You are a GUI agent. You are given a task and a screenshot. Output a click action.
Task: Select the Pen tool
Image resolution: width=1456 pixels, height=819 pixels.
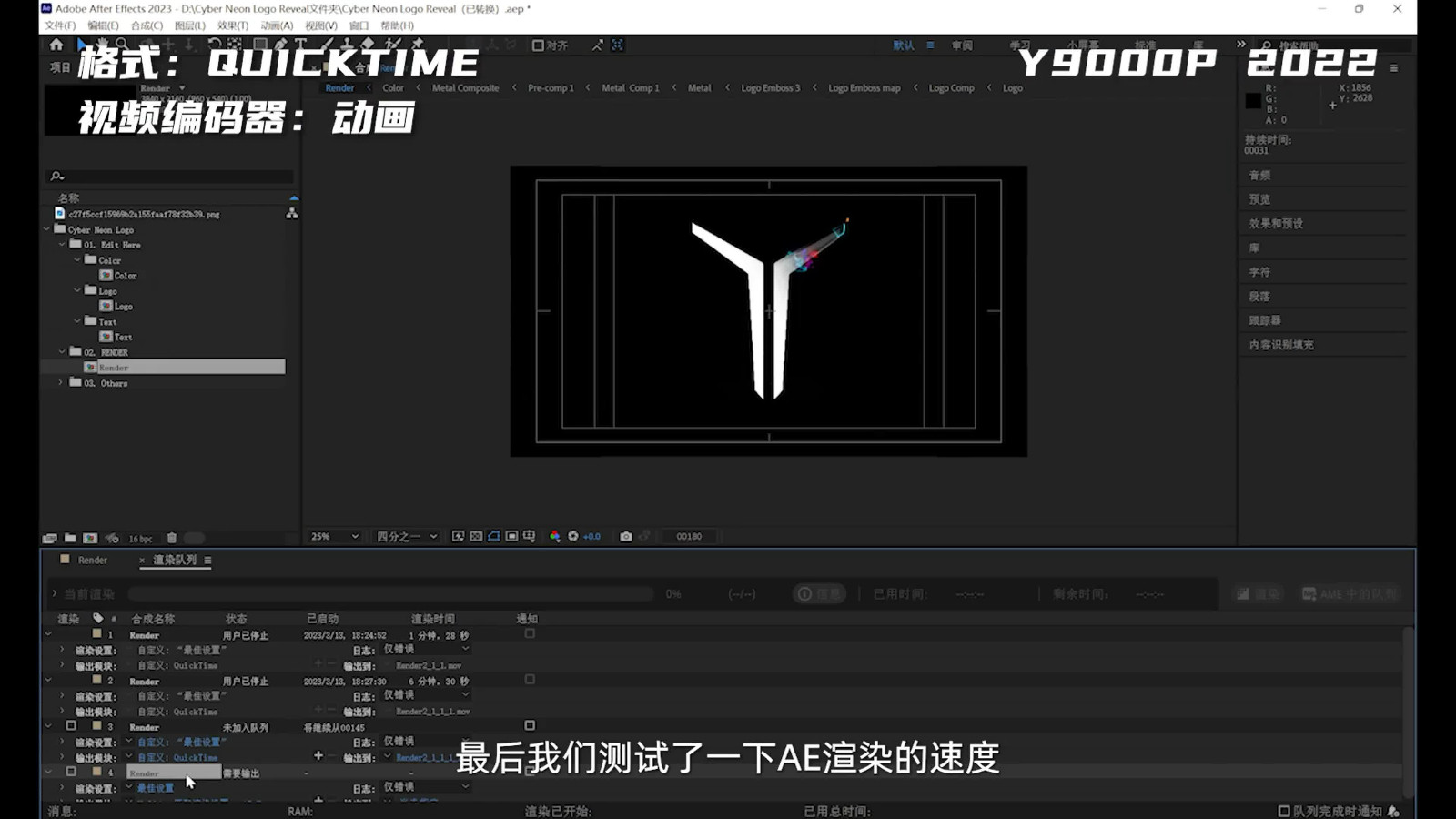(x=281, y=45)
